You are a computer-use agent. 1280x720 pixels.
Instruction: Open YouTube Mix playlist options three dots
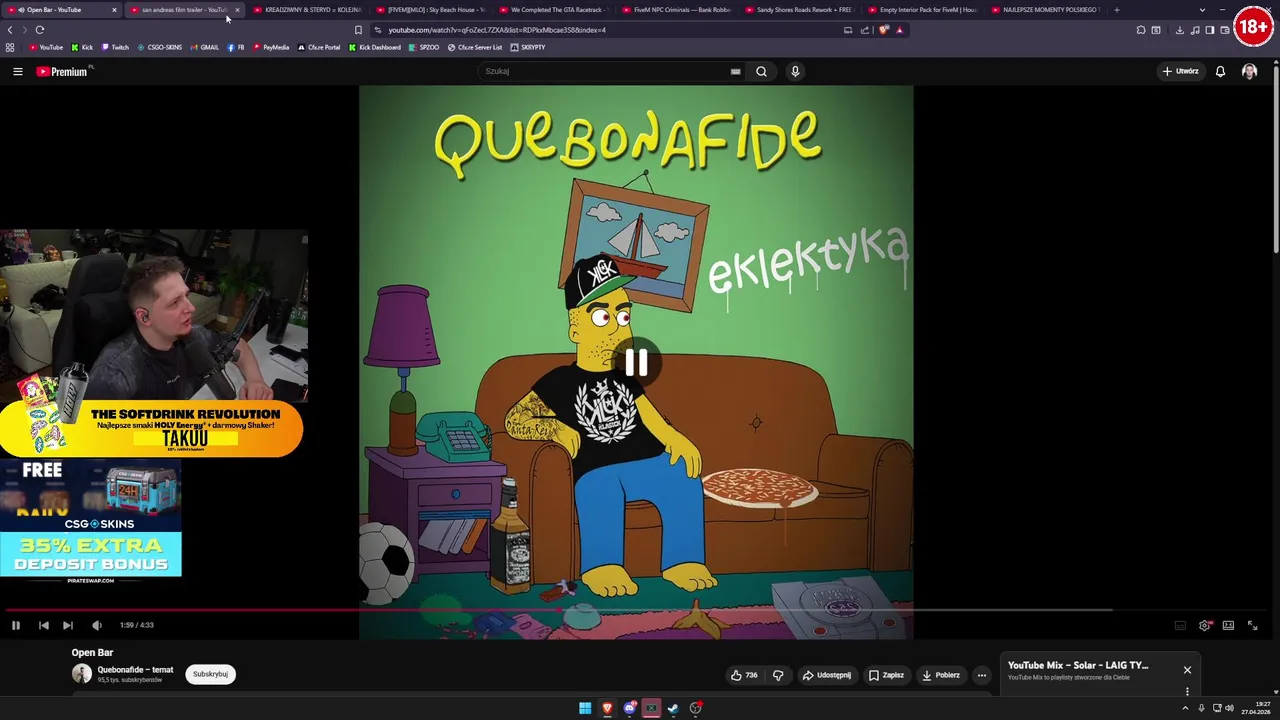pyautogui.click(x=1187, y=691)
